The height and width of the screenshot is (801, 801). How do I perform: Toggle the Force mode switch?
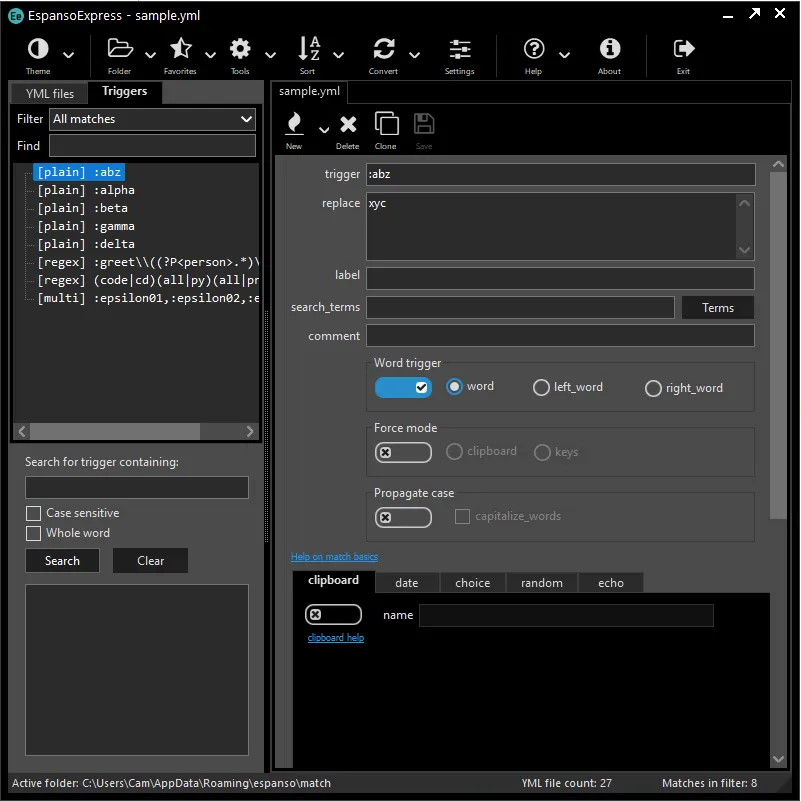coord(403,452)
